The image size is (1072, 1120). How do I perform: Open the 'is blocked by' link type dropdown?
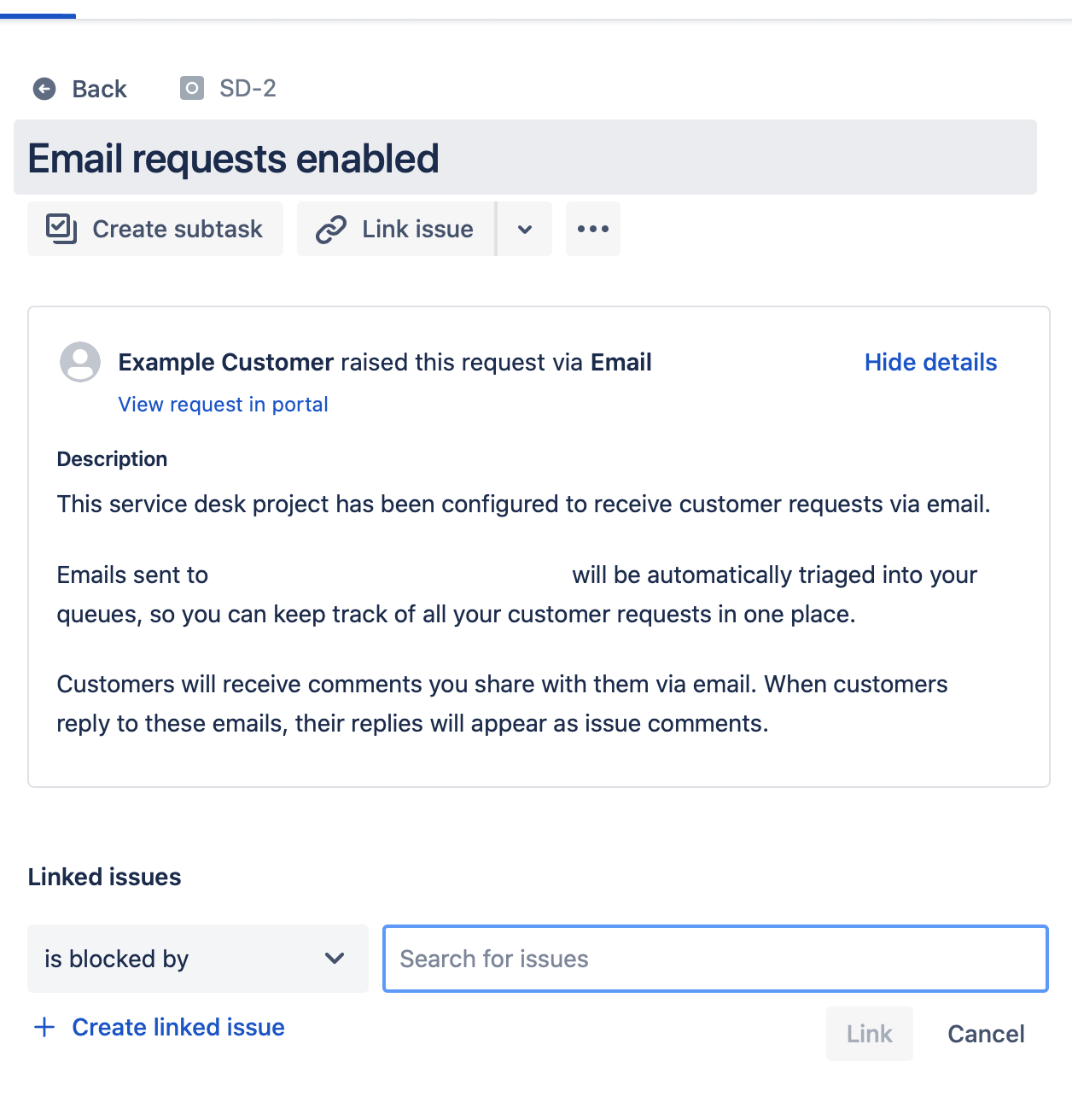197,959
